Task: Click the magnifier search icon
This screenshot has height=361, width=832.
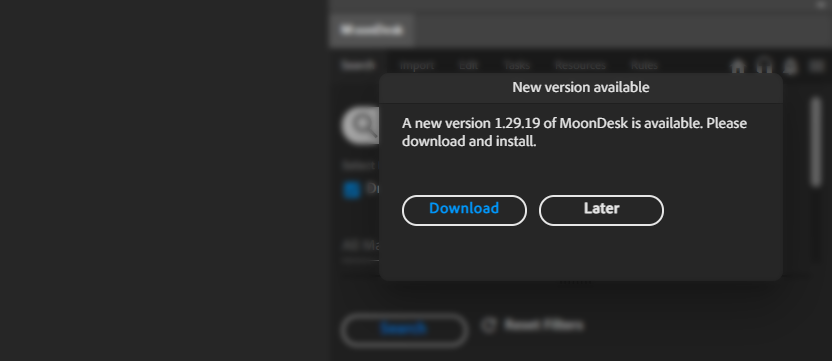Action: click(363, 126)
